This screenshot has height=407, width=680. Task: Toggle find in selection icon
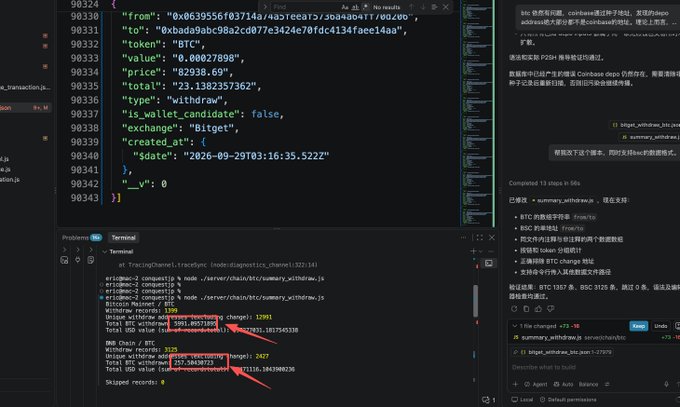pos(434,7)
